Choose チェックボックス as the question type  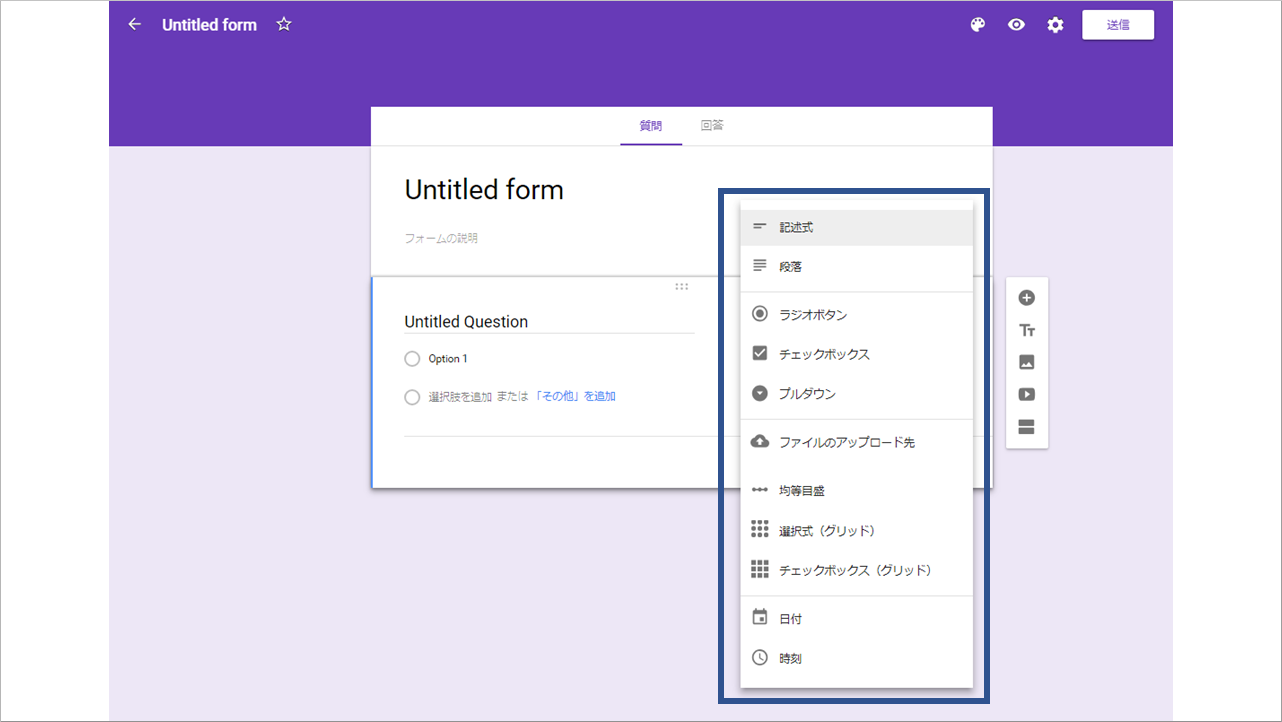[823, 353]
